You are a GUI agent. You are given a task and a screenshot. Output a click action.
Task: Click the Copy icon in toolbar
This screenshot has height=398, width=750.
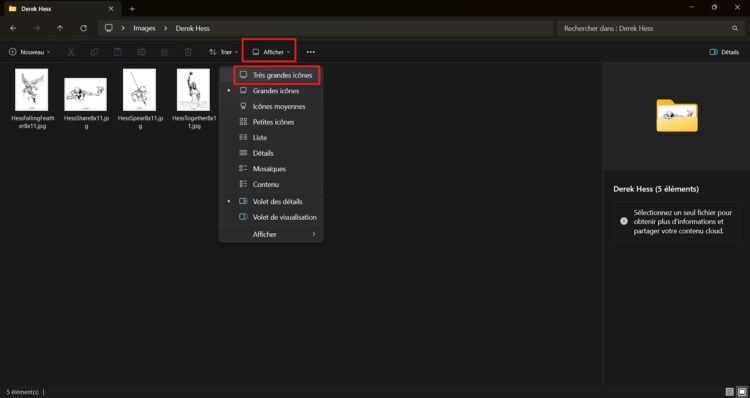point(94,52)
